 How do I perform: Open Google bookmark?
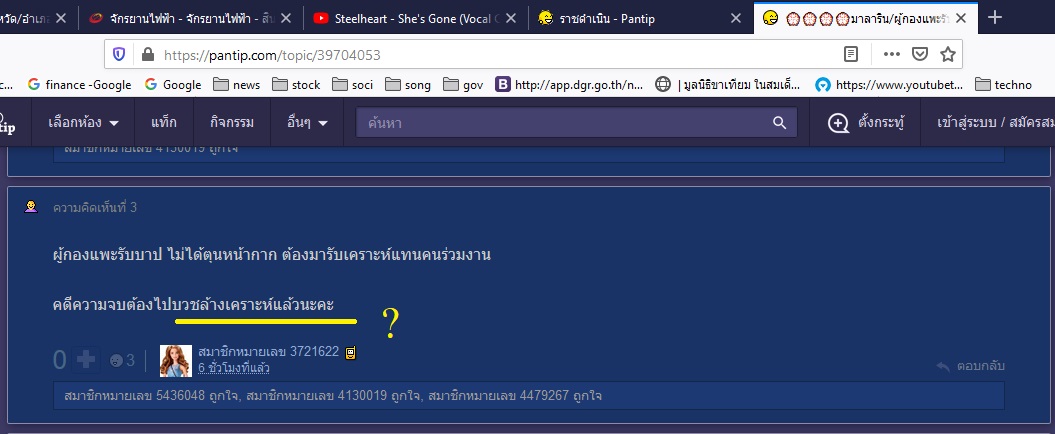(173, 84)
